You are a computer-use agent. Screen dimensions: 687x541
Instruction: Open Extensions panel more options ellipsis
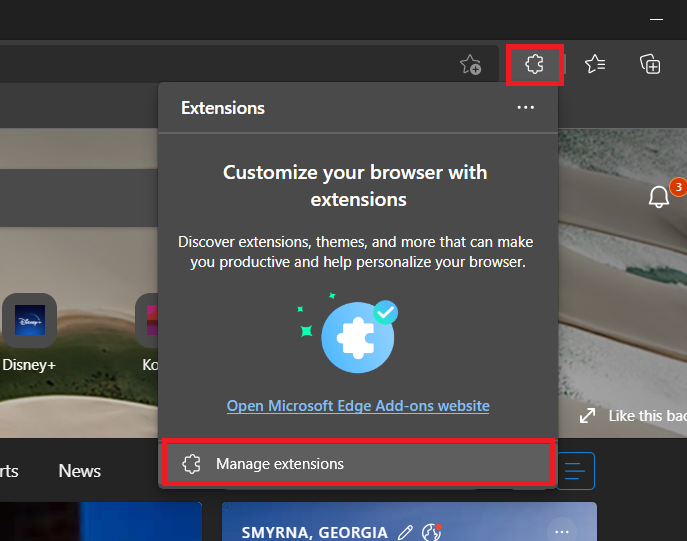click(x=525, y=107)
